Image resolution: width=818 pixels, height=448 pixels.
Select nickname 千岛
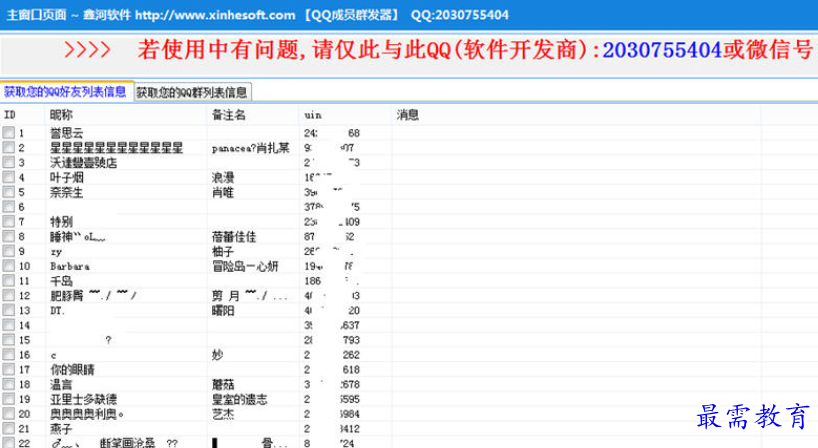click(x=61, y=281)
